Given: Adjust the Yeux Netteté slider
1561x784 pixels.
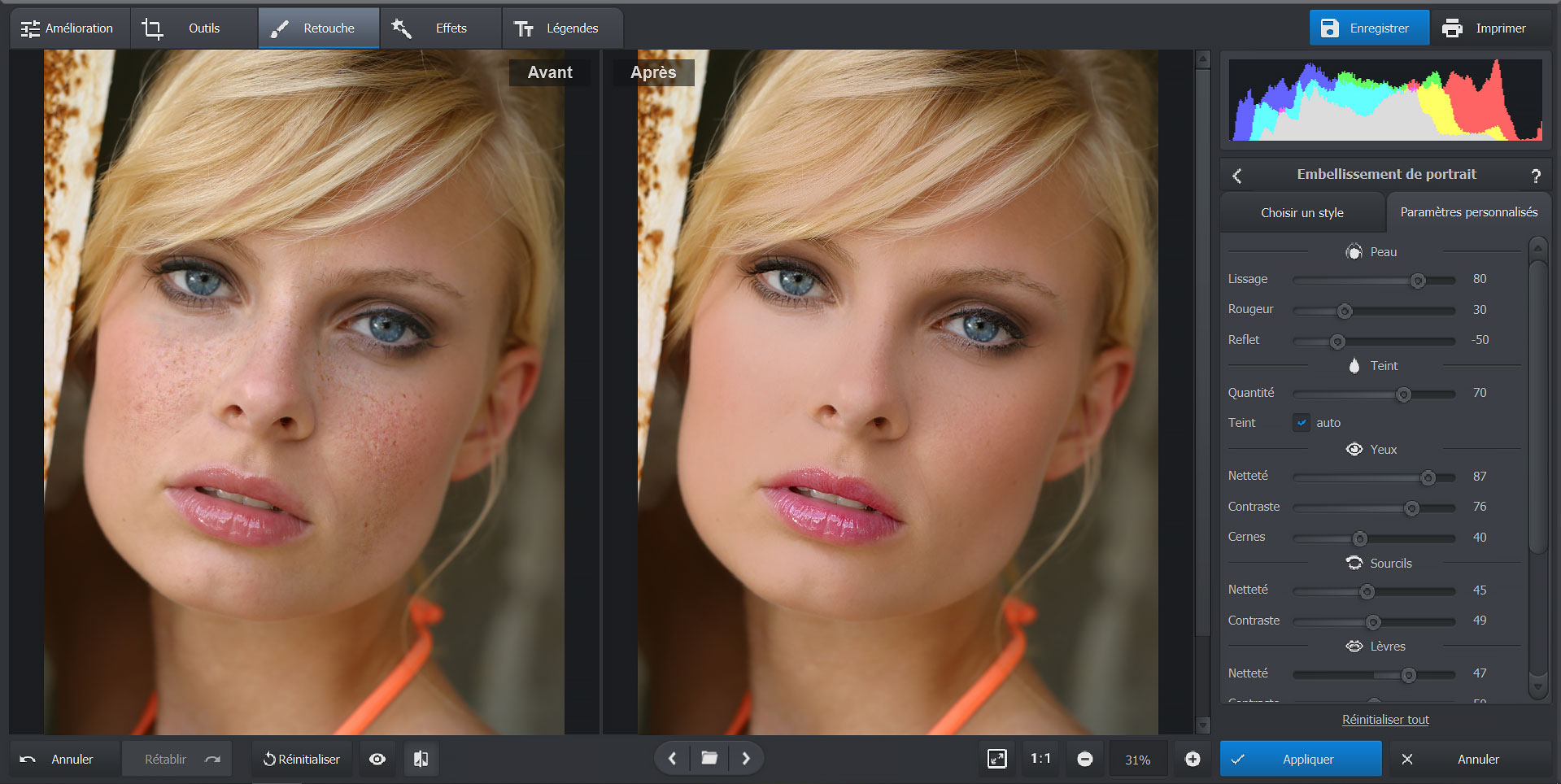Looking at the screenshot, I should (x=1374, y=477).
